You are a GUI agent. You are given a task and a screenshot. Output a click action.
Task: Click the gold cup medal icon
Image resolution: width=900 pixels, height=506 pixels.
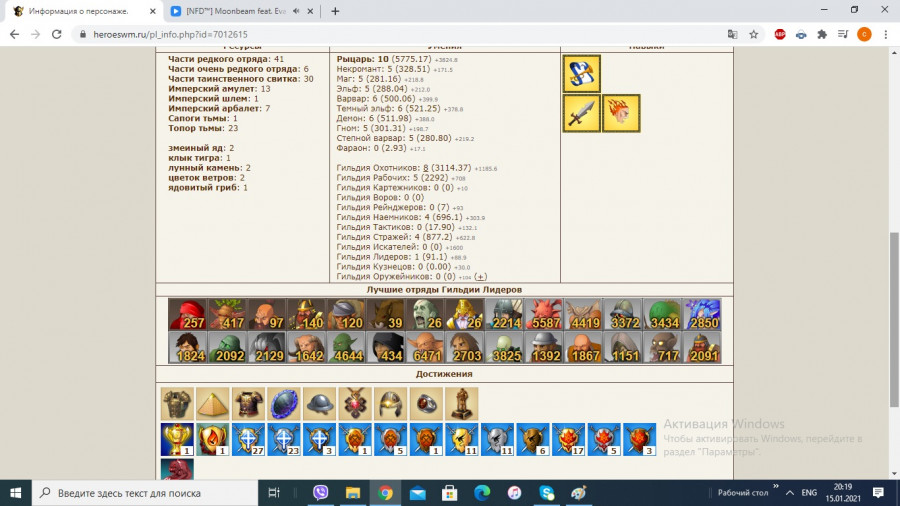(x=177, y=439)
